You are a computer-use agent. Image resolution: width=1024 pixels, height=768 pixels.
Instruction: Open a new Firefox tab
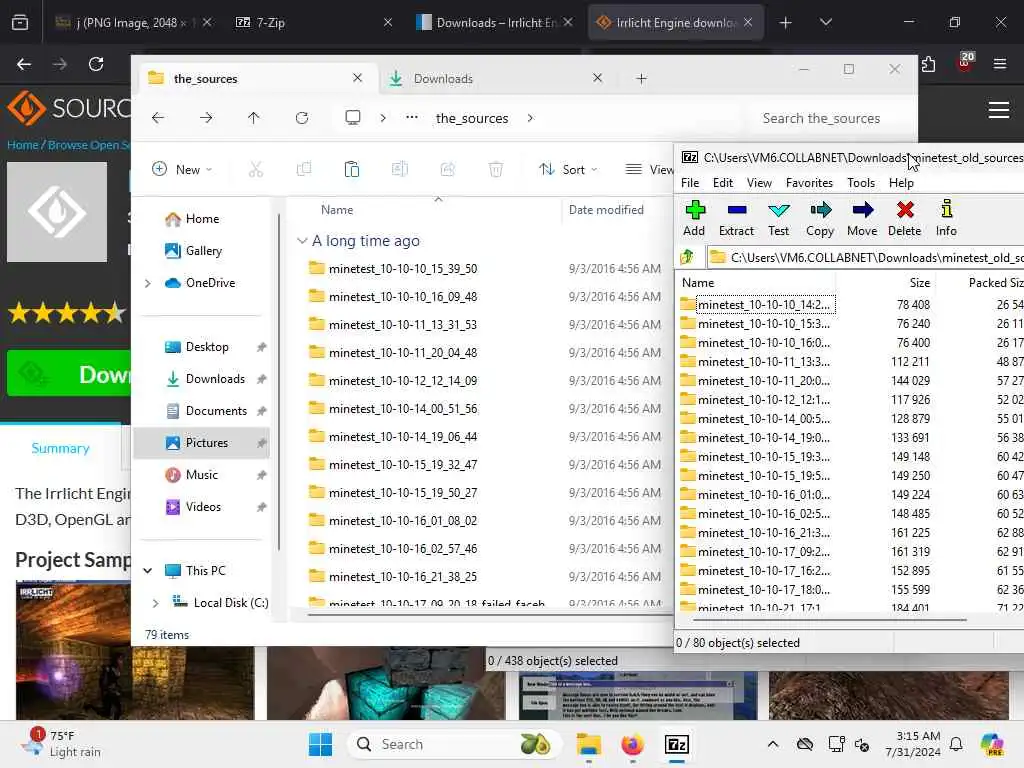(785, 22)
